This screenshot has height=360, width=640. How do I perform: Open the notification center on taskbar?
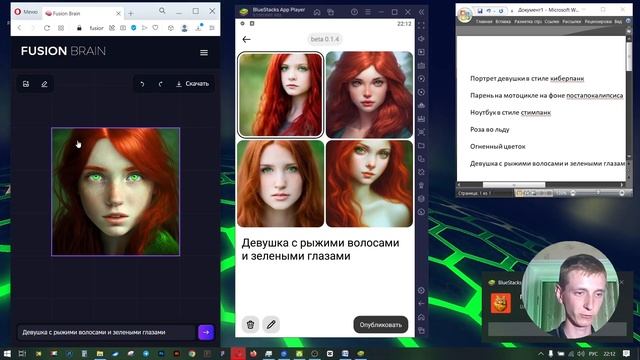pos(627,353)
